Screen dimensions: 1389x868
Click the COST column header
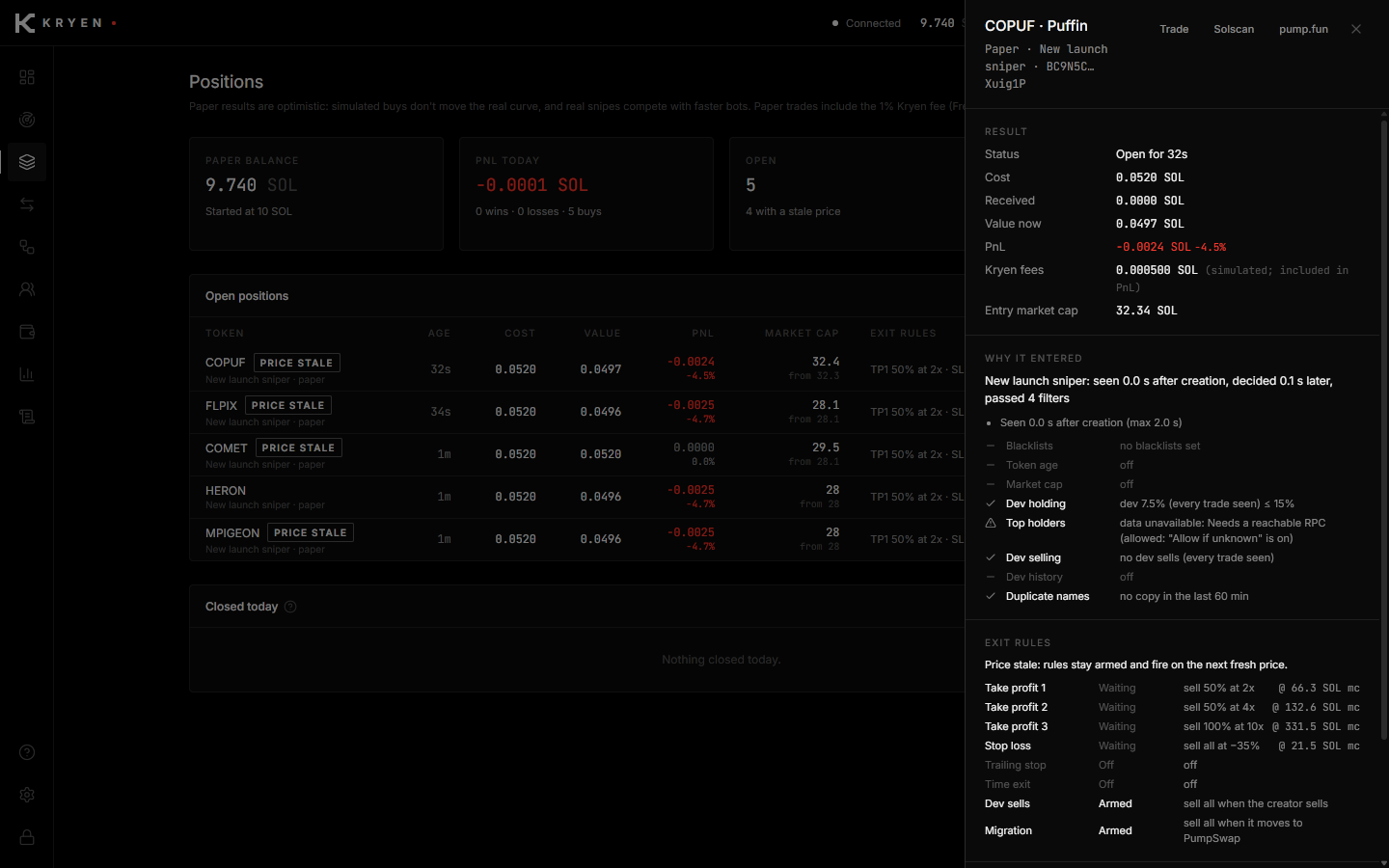[520, 334]
